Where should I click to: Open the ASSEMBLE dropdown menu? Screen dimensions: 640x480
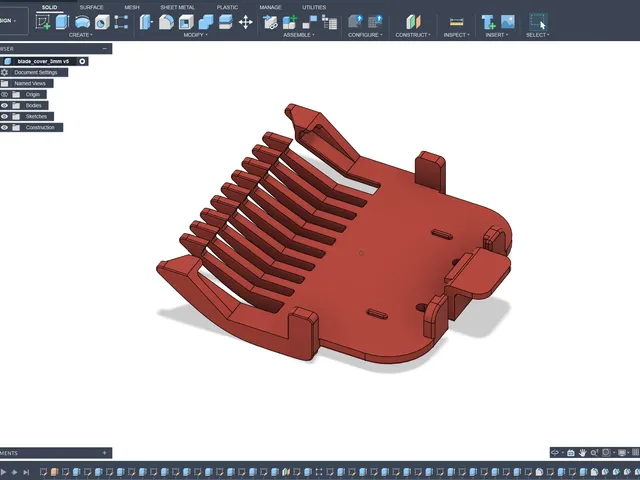tap(299, 35)
